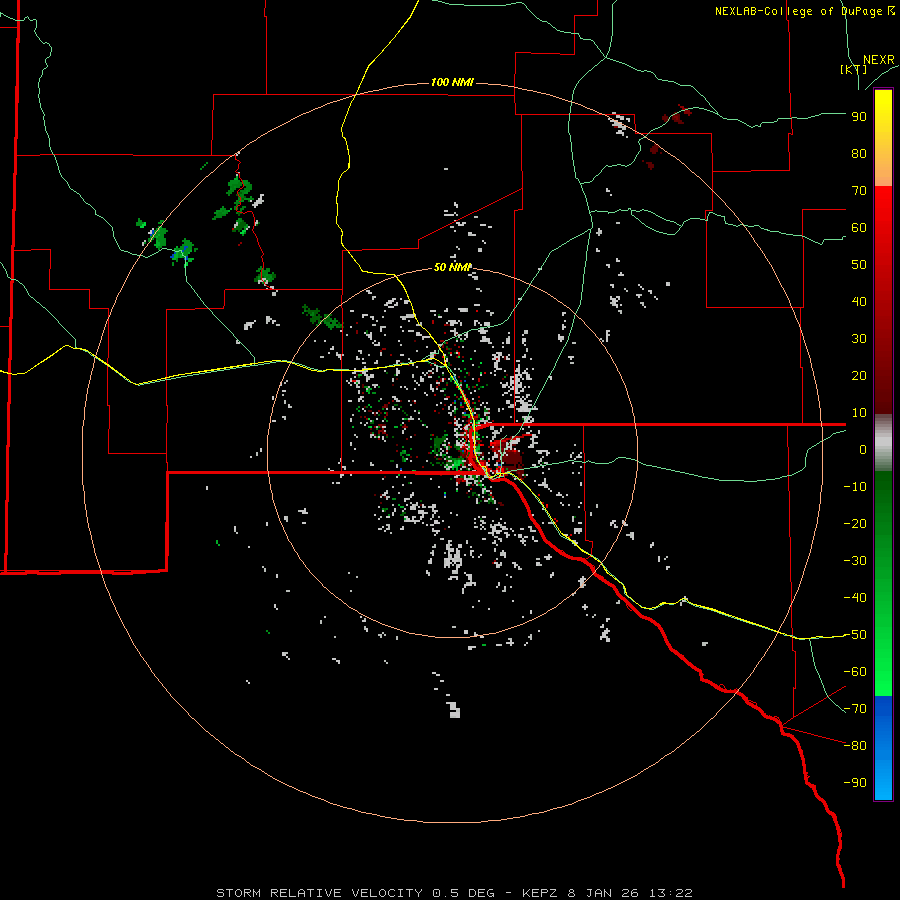Click the 50 value on the velocity scale

(x=859, y=265)
